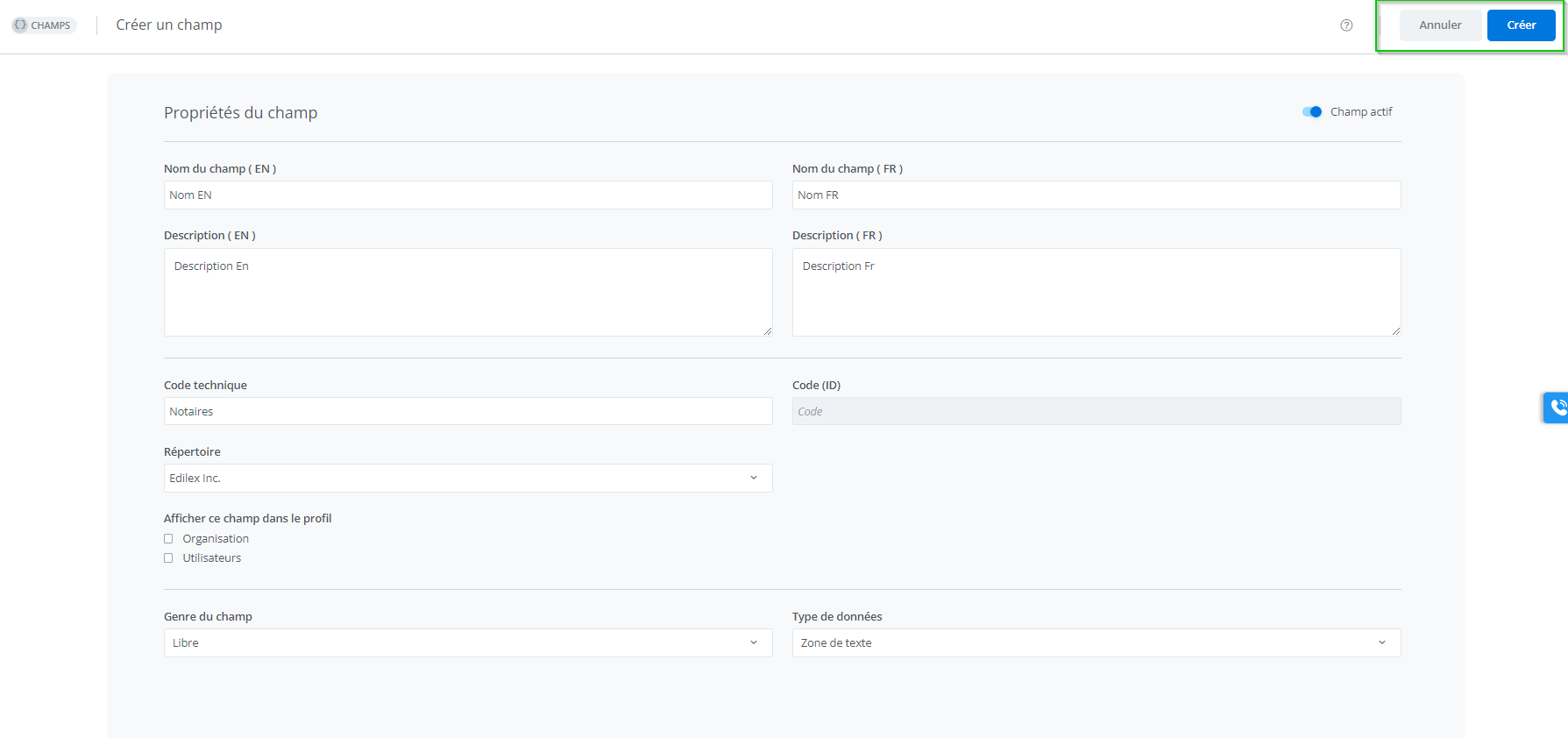Grab the Description (FR) resize handle
The width and height of the screenshot is (1568, 738).
(1396, 331)
